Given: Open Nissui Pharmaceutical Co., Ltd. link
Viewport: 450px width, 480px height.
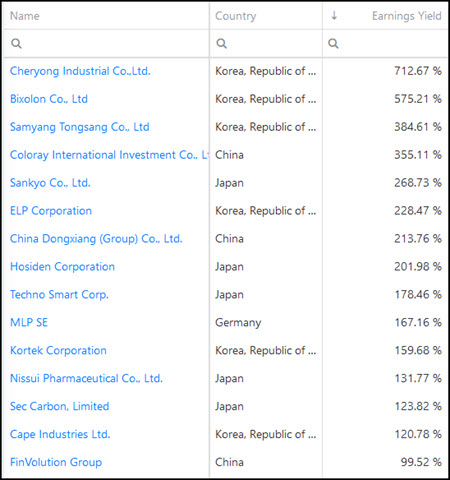Looking at the screenshot, I should (x=86, y=379).
